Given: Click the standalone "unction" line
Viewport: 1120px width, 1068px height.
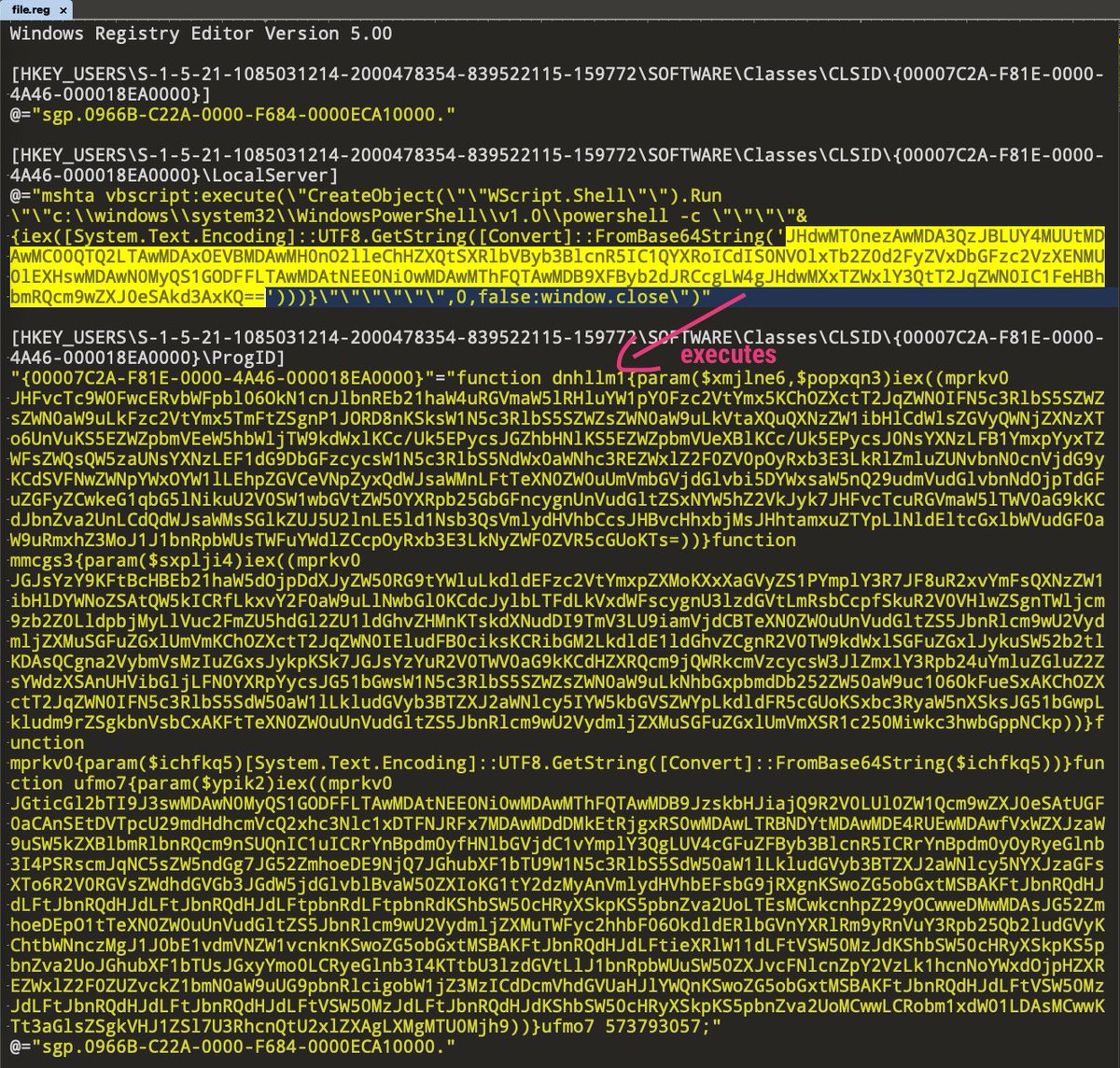Looking at the screenshot, I should [47, 743].
